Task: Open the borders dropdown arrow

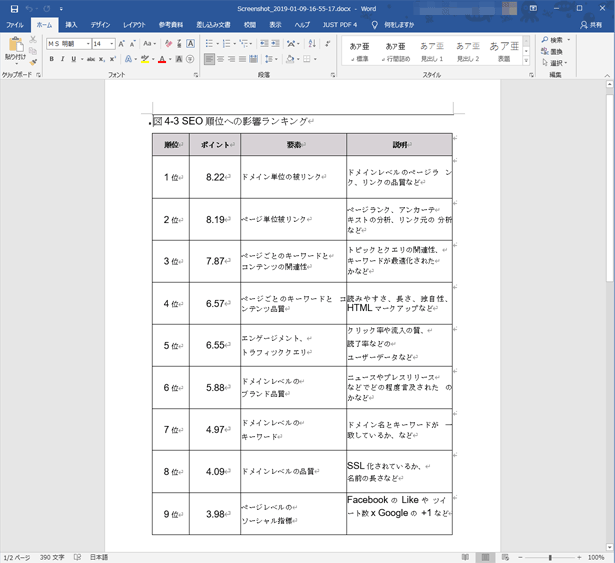Action: (315, 59)
